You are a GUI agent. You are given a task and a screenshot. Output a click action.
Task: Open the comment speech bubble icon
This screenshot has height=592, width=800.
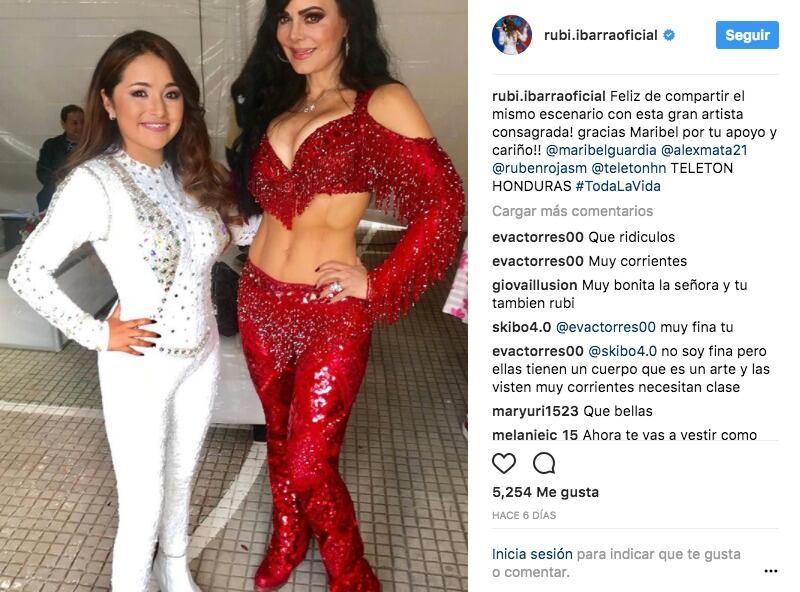pyautogui.click(x=544, y=463)
